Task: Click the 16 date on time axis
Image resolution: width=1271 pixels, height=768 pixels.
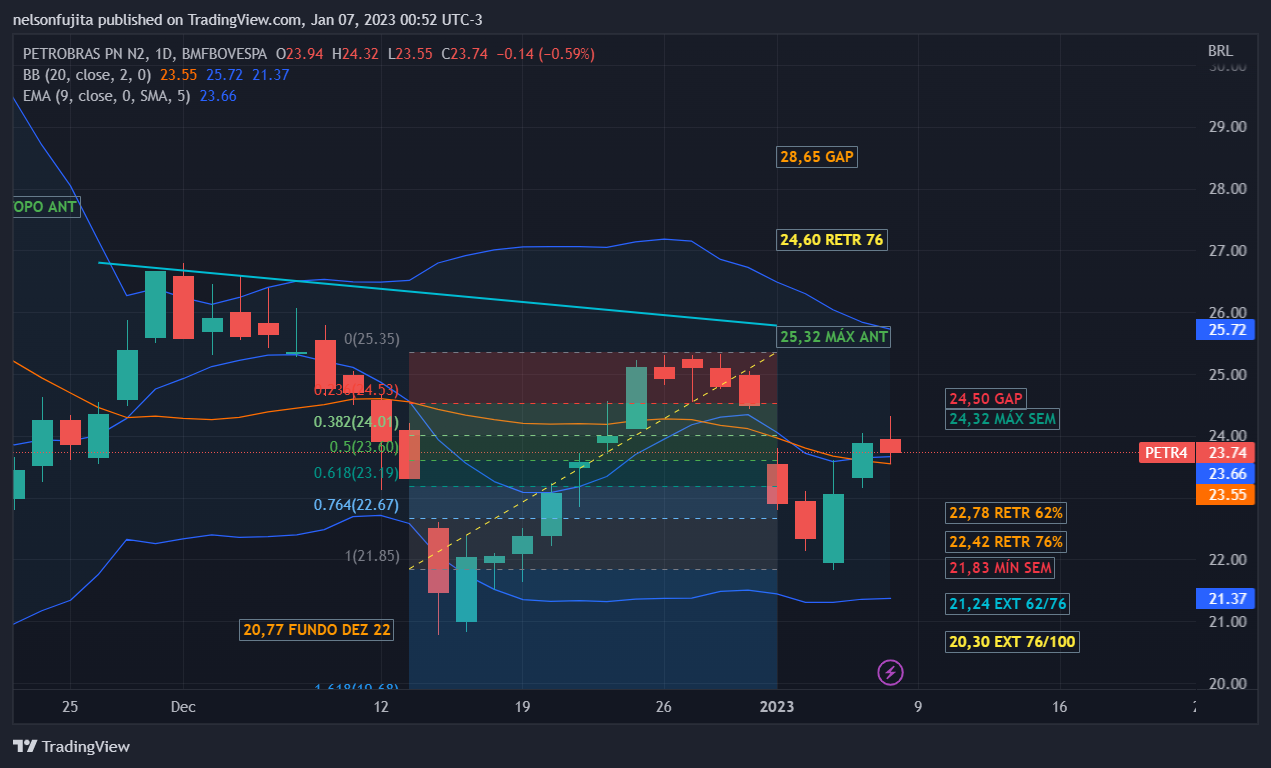Action: (x=1060, y=707)
